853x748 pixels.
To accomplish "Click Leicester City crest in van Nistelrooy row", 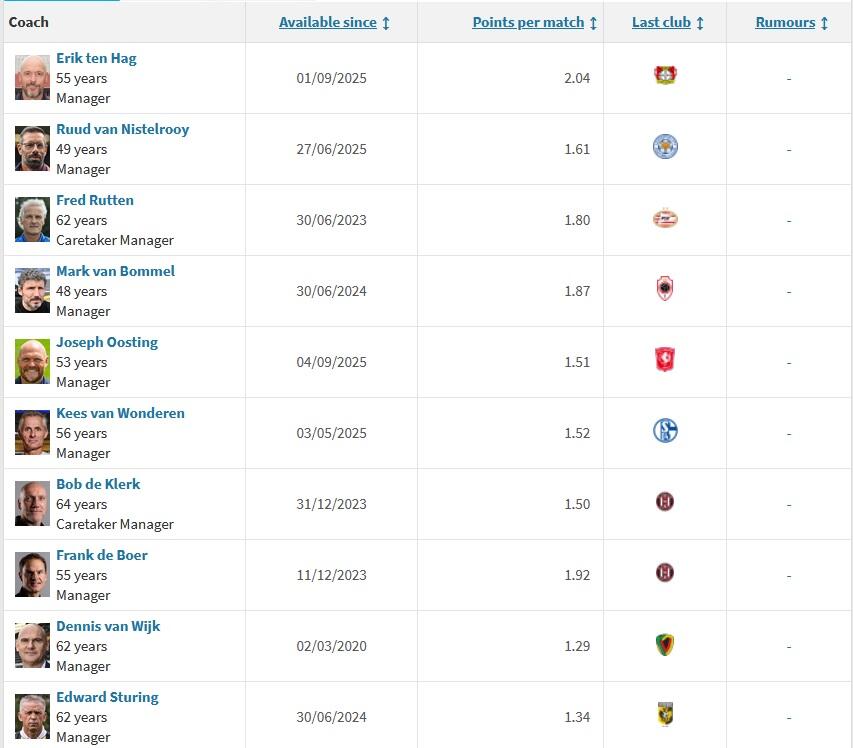I will pos(665,147).
